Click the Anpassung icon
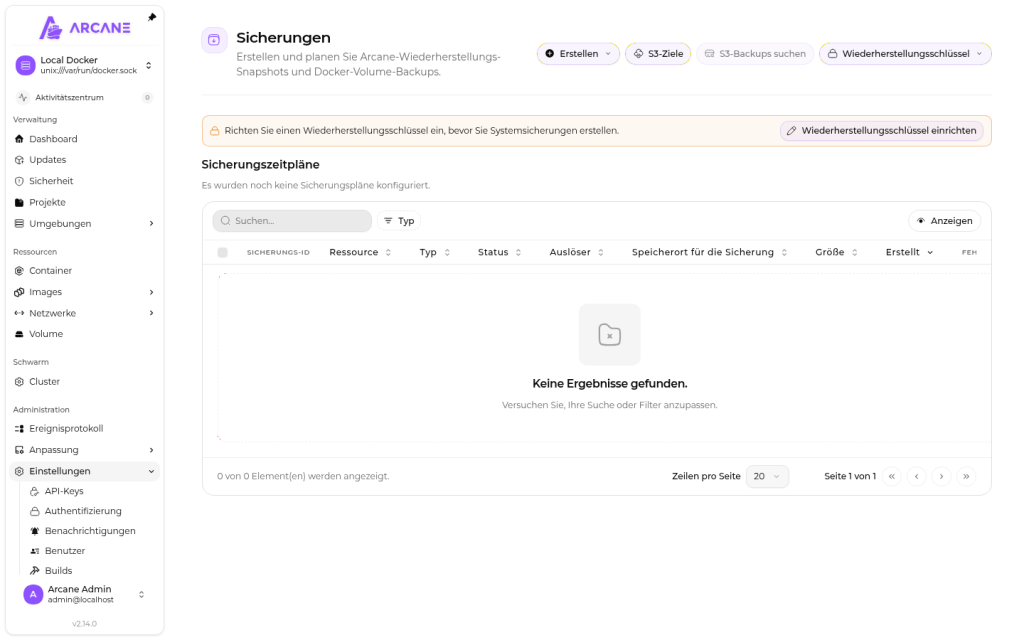 pos(19,451)
